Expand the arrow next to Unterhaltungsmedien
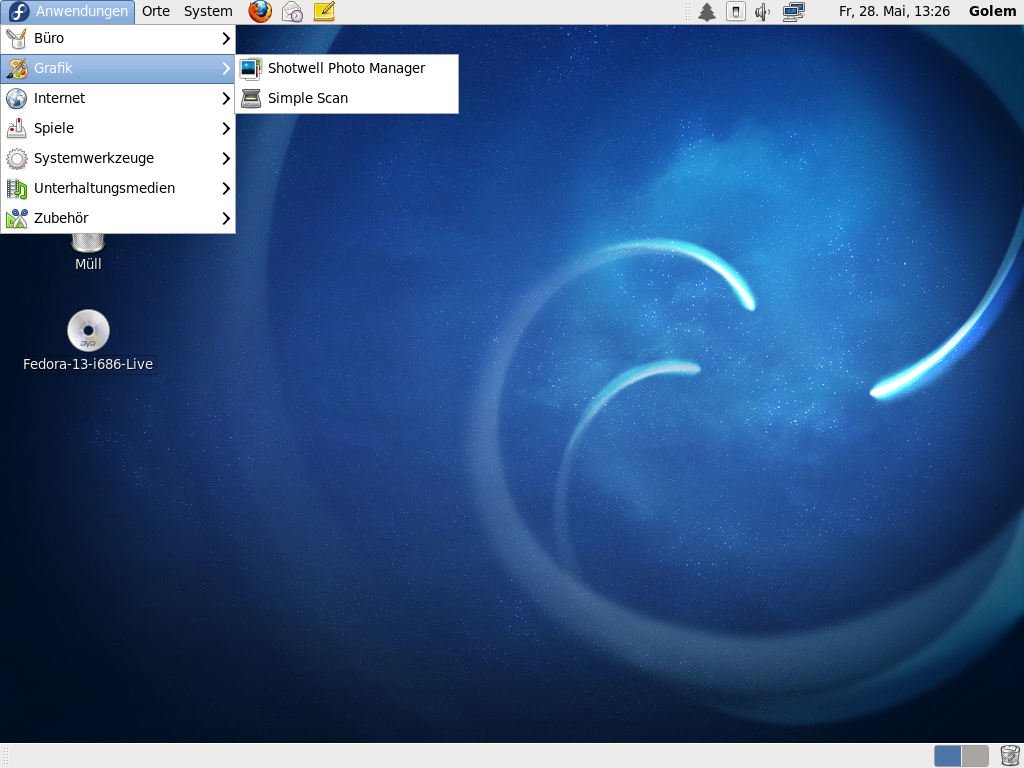The image size is (1024, 768). [x=226, y=188]
